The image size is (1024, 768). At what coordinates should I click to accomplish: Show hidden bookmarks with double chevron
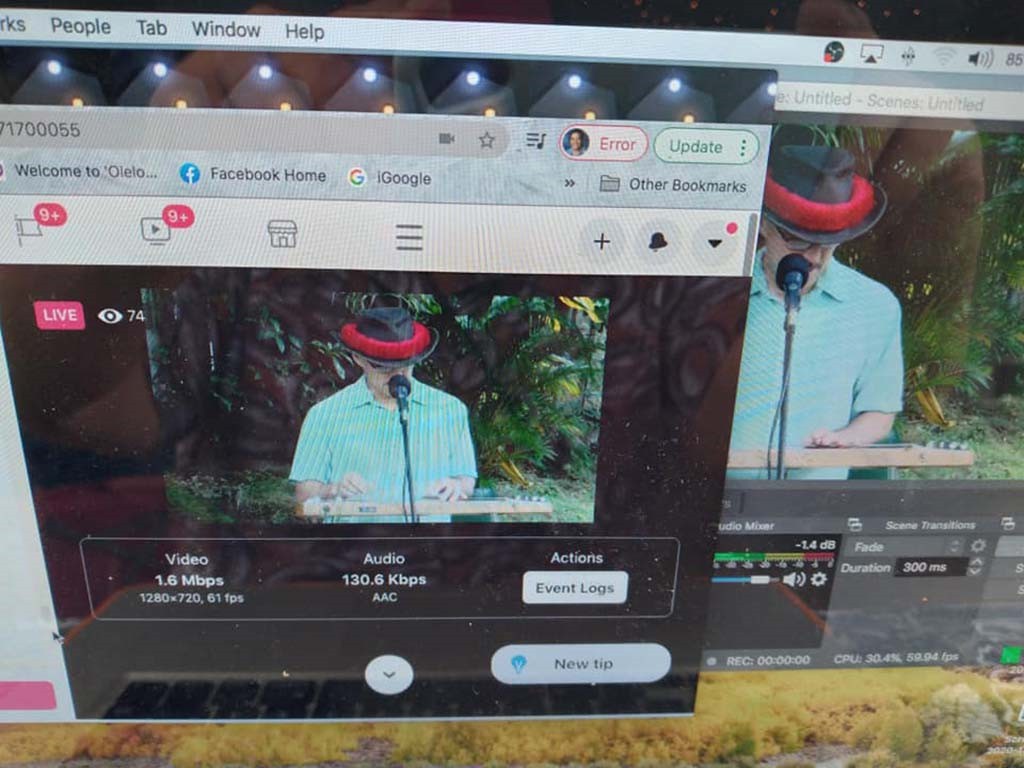coord(570,183)
